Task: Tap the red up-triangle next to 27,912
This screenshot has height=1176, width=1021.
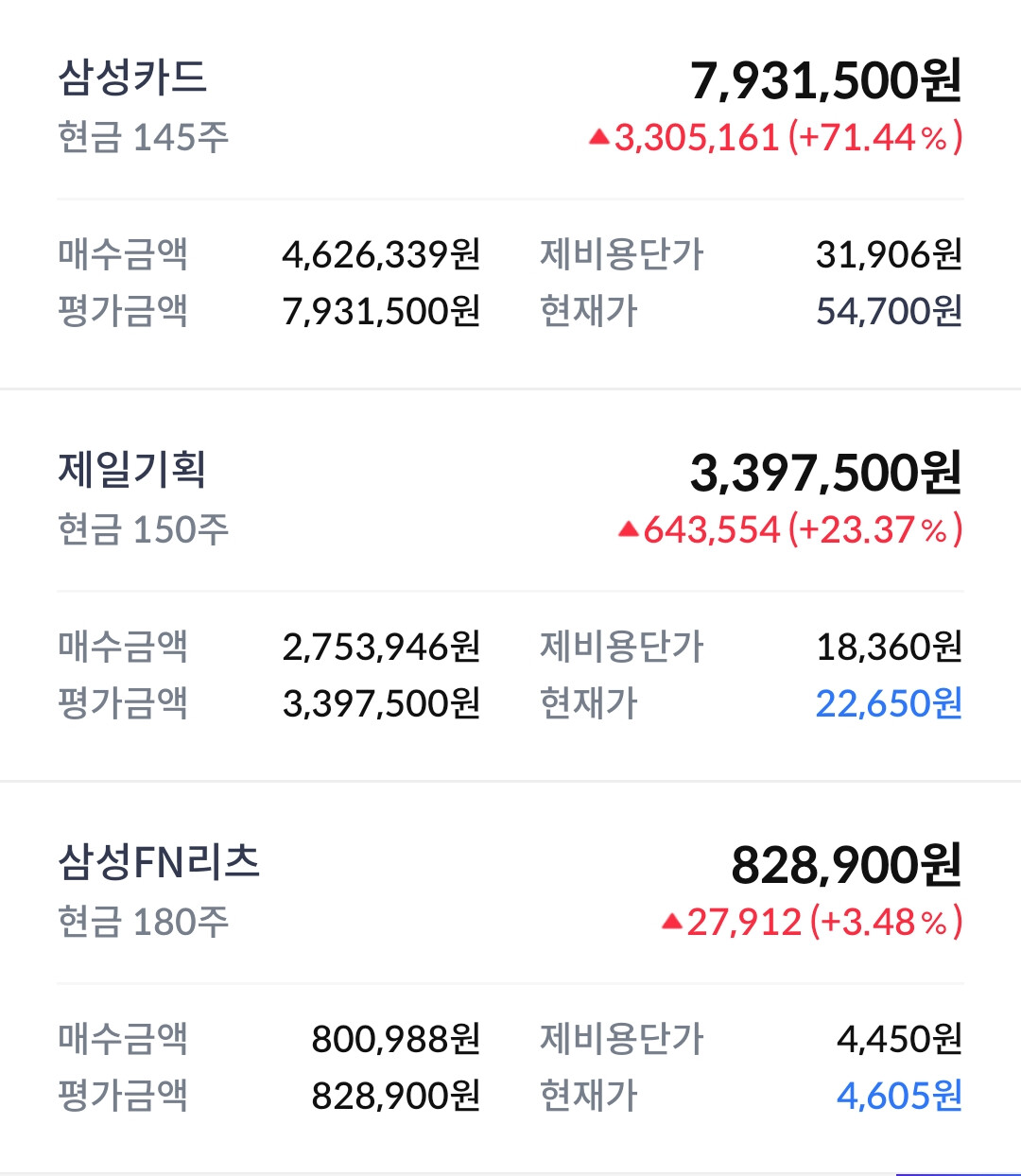Action: (x=671, y=922)
